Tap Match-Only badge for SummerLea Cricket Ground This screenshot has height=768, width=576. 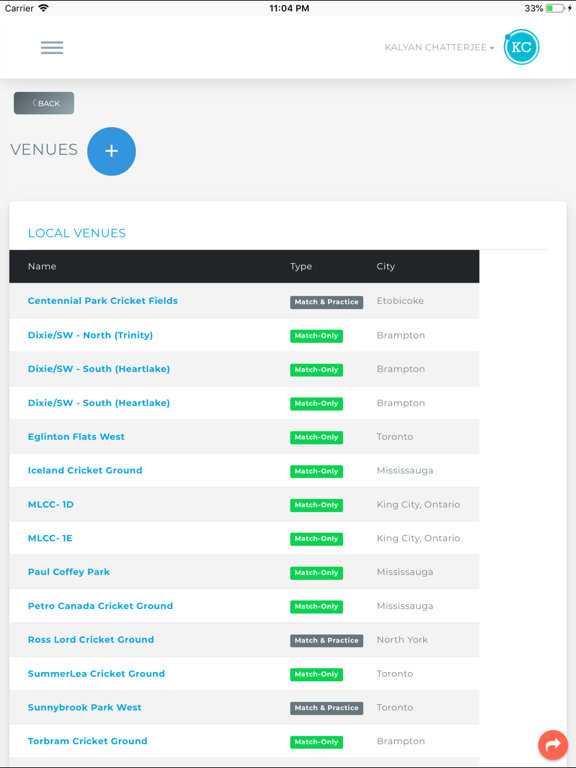pyautogui.click(x=316, y=674)
